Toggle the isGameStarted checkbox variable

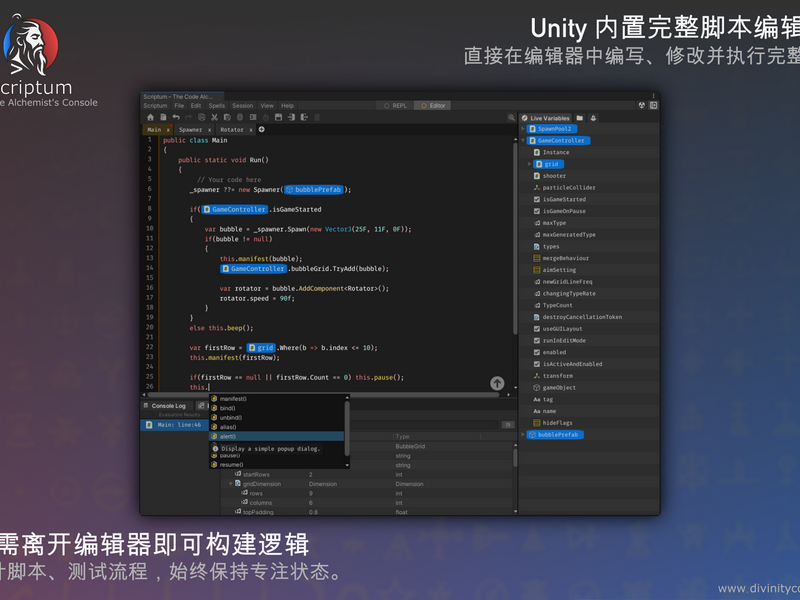coord(537,199)
